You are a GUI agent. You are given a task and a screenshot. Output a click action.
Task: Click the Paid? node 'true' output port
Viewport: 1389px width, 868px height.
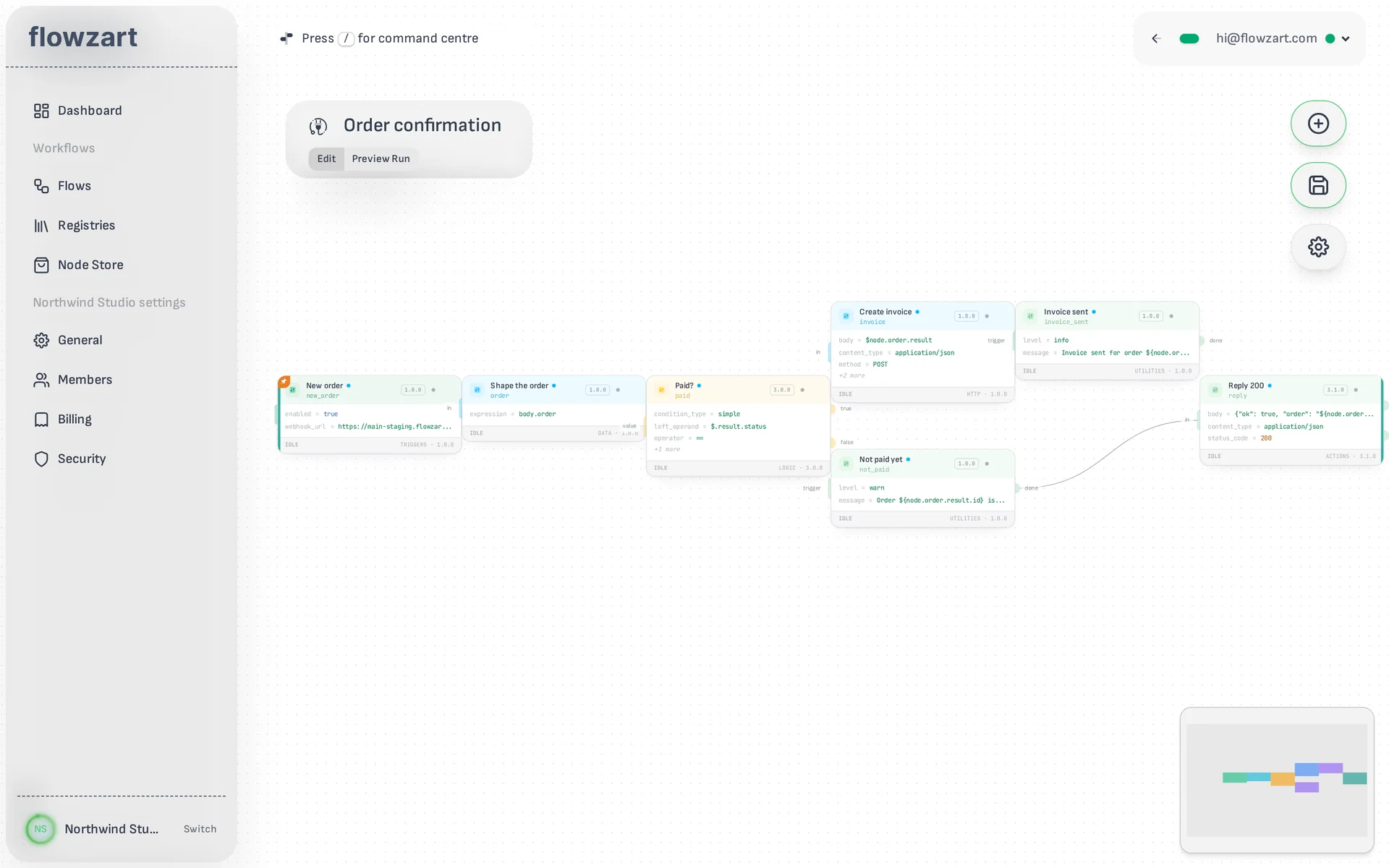coord(833,409)
